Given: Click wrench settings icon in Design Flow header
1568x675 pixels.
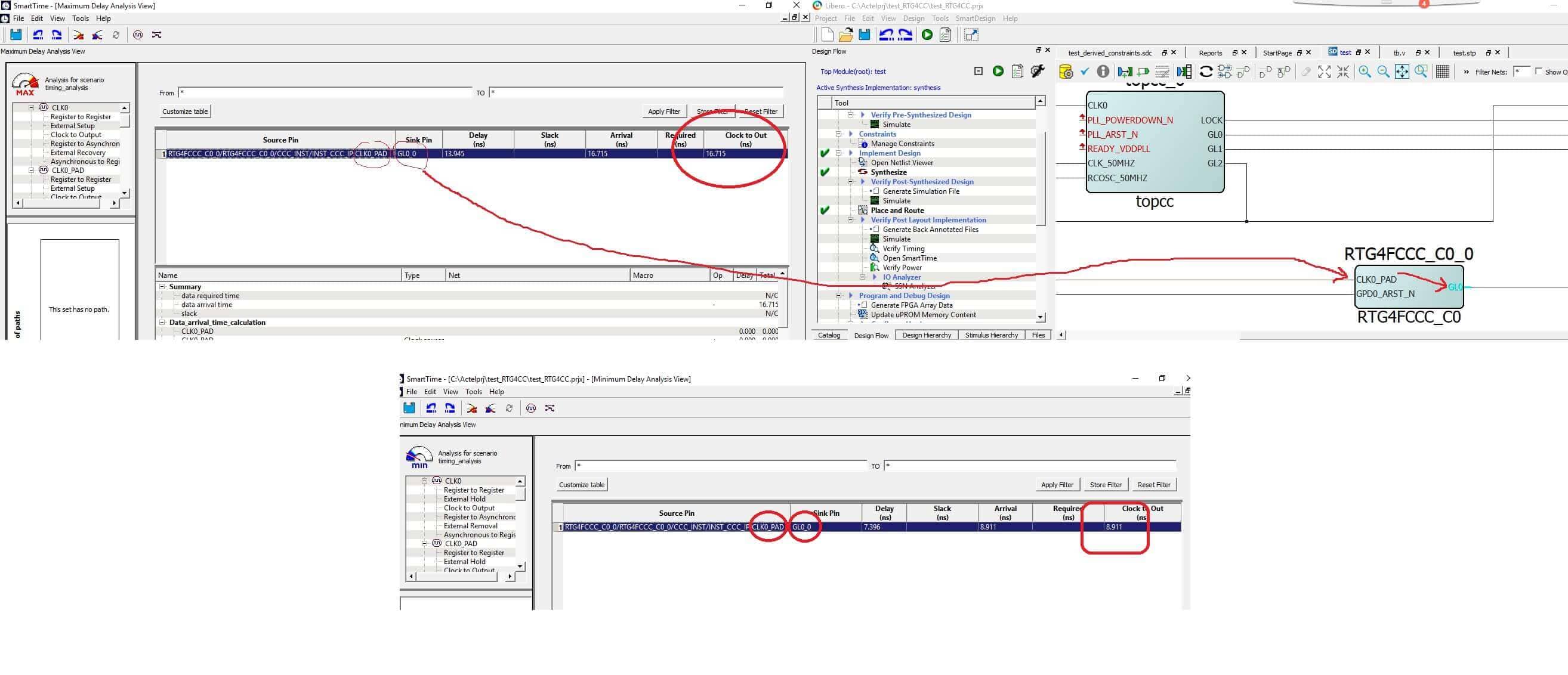Looking at the screenshot, I should 1037,71.
